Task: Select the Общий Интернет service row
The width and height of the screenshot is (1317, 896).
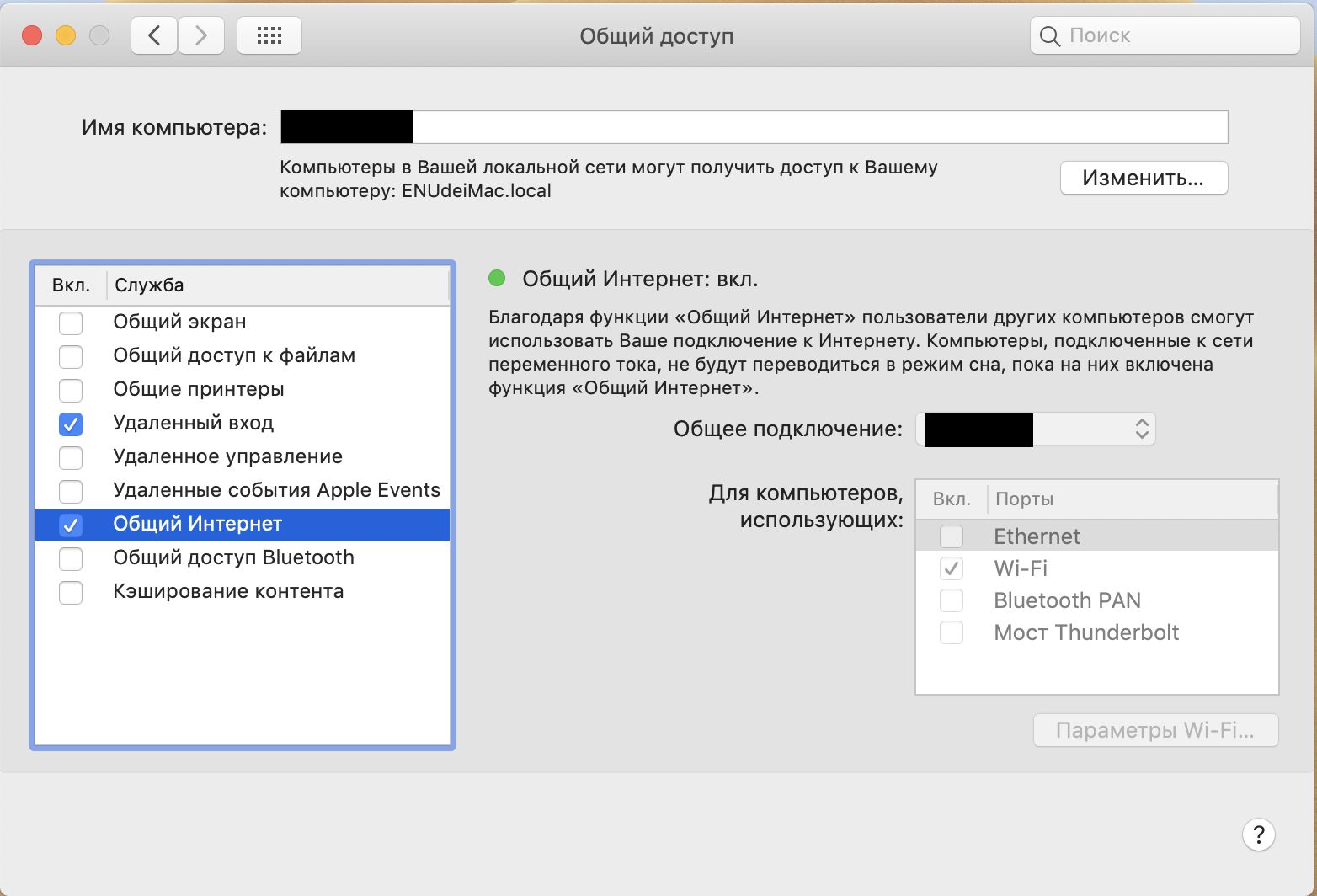Action: pyautogui.click(x=243, y=524)
